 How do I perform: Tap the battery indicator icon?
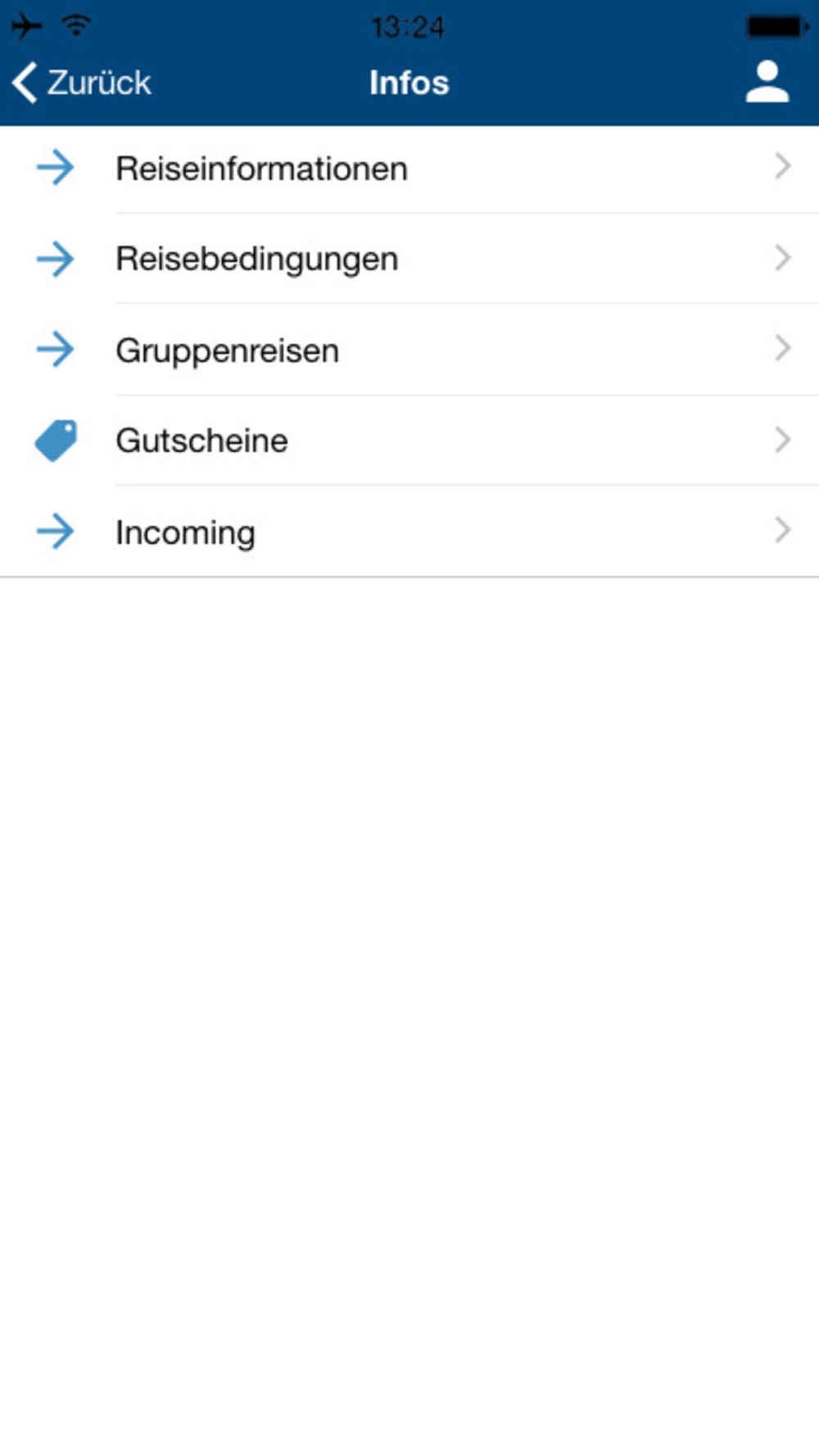pos(777,26)
